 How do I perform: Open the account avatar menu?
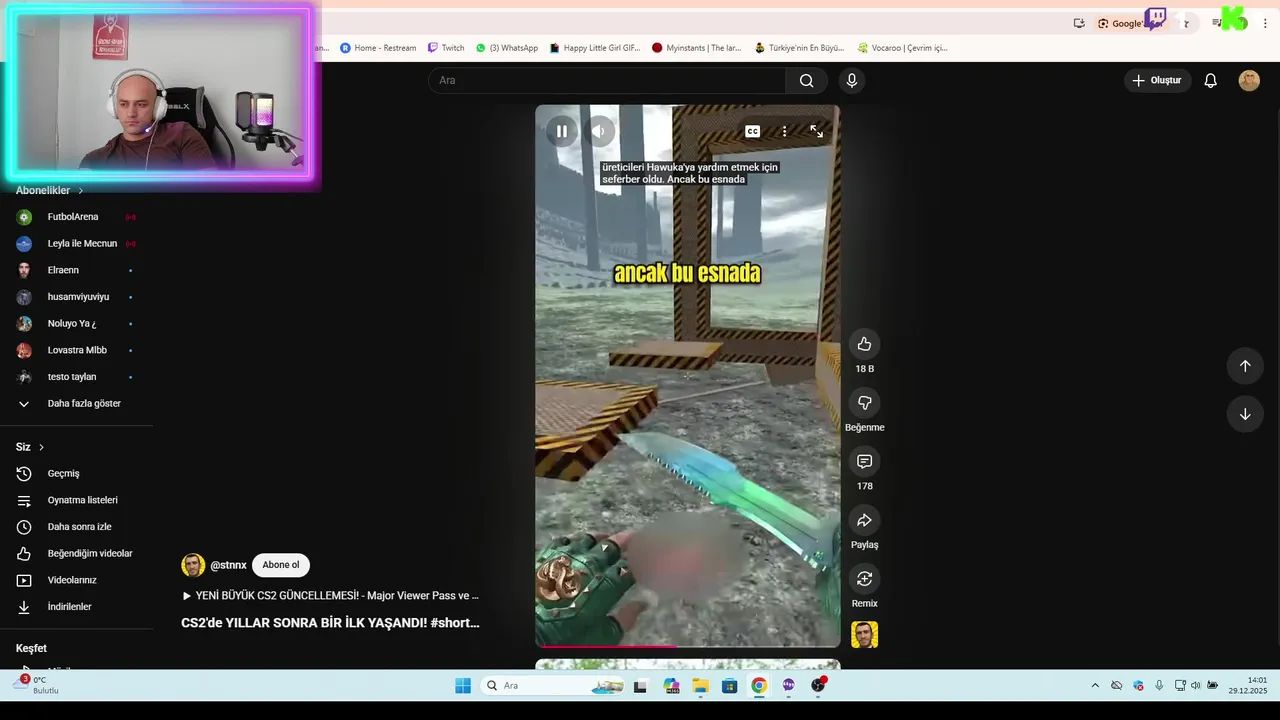[x=1249, y=80]
